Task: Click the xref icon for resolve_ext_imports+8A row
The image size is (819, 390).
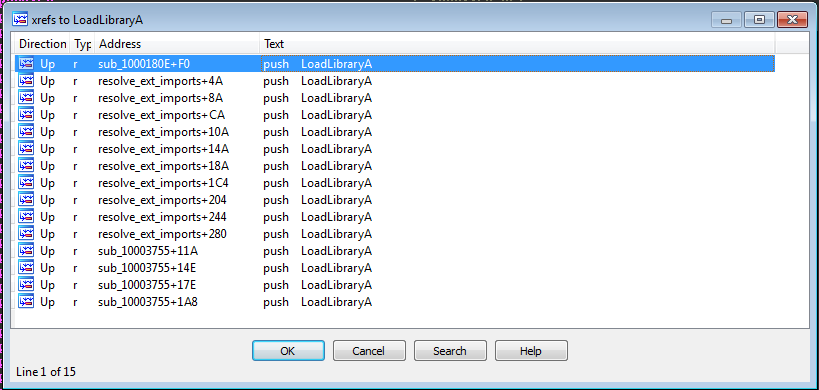Action: [26, 98]
